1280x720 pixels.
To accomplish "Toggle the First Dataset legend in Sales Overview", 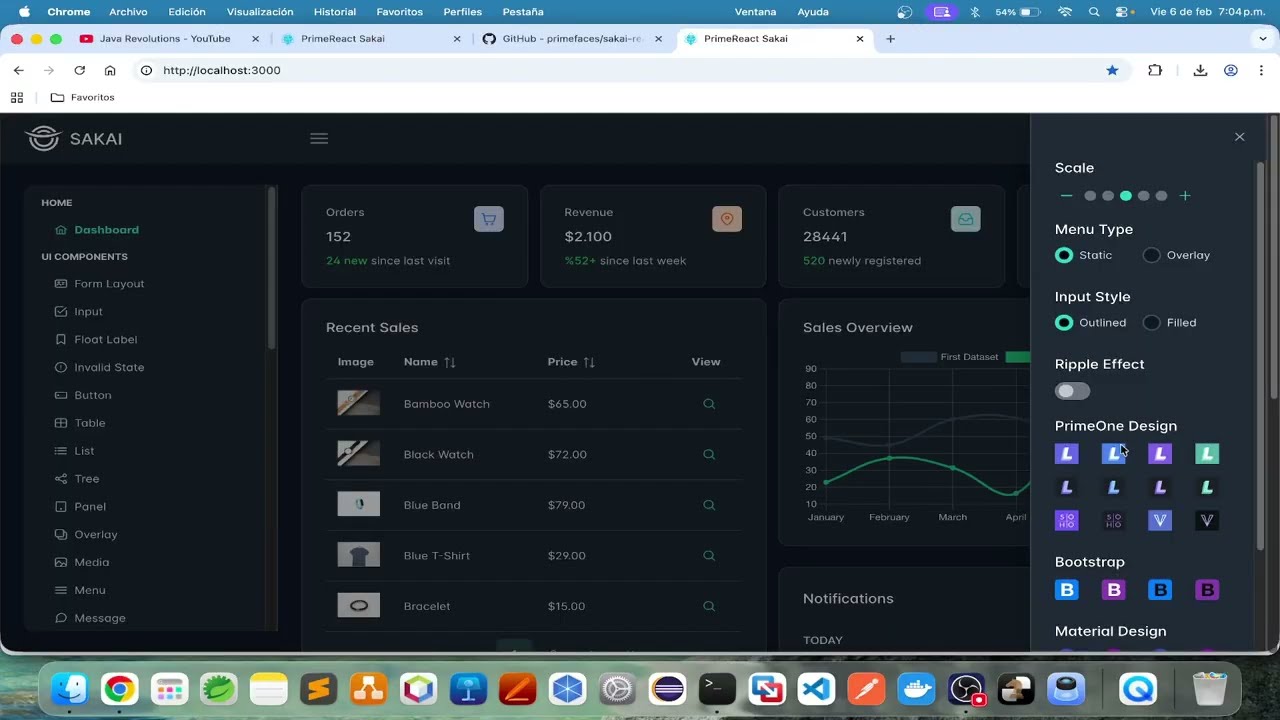I will (949, 357).
